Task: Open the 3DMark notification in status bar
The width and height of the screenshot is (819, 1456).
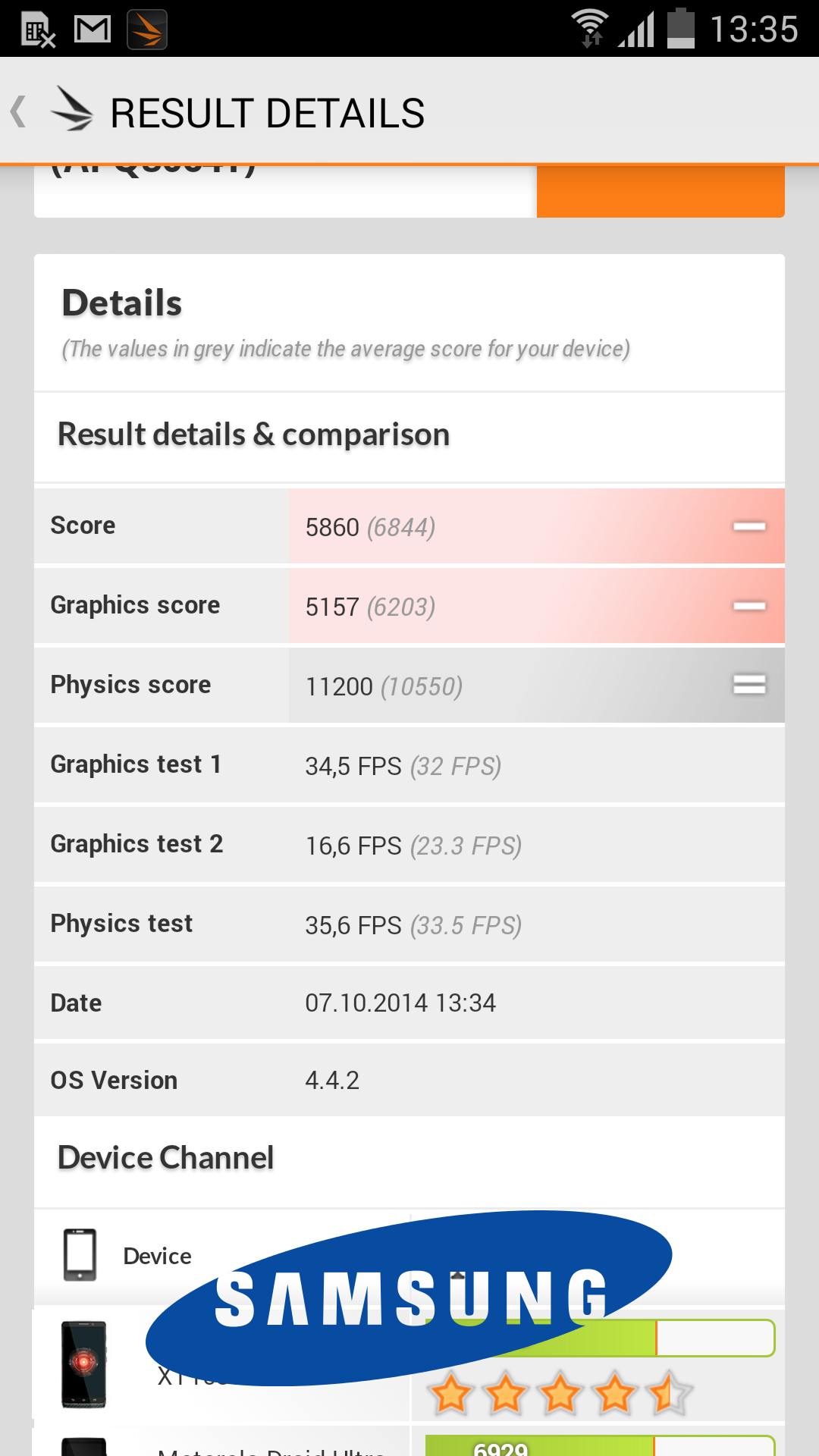Action: tap(147, 30)
